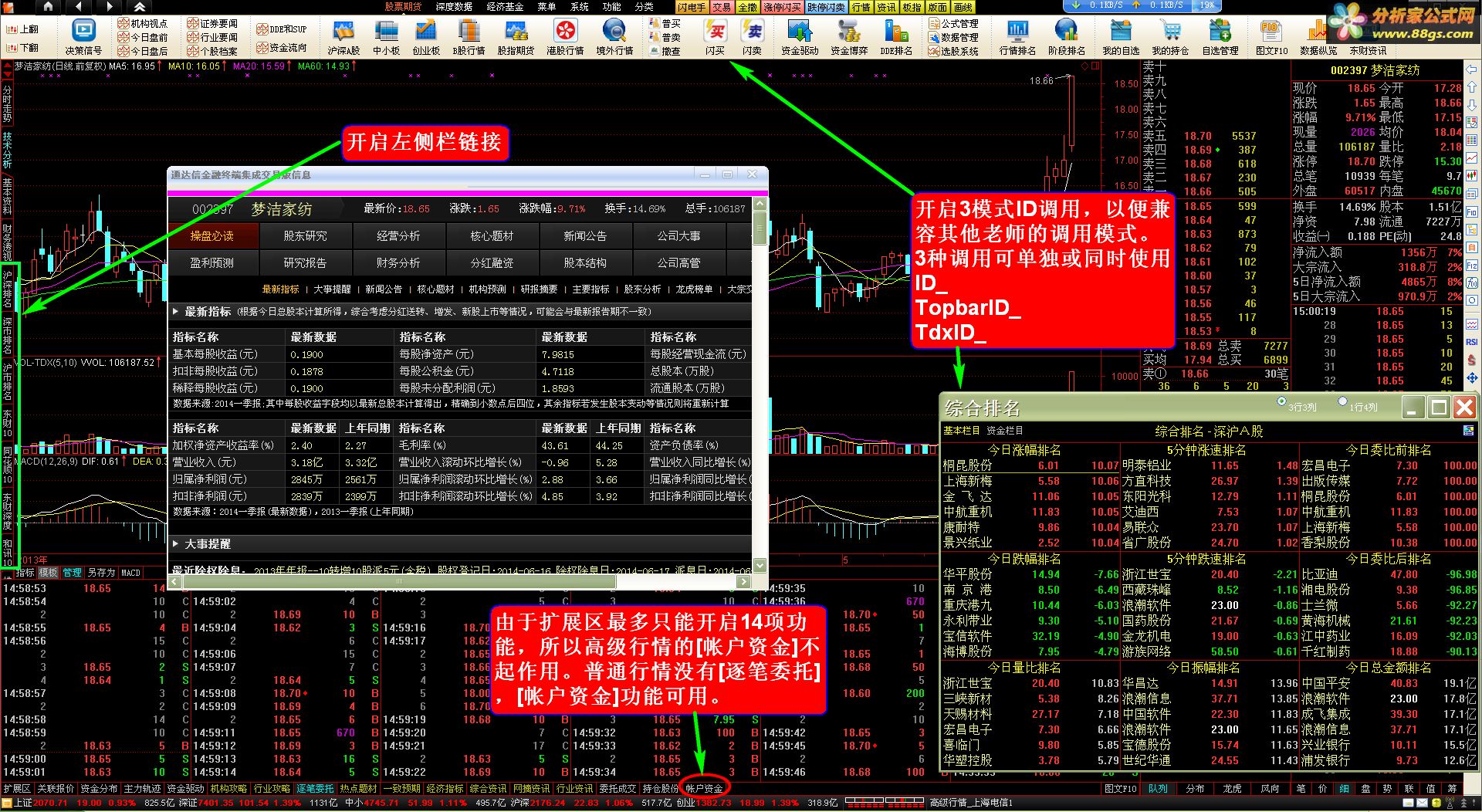Screen dimensions: 1482x812
Task: Select 操盘必读 in the info dialog
Action: tap(211, 235)
